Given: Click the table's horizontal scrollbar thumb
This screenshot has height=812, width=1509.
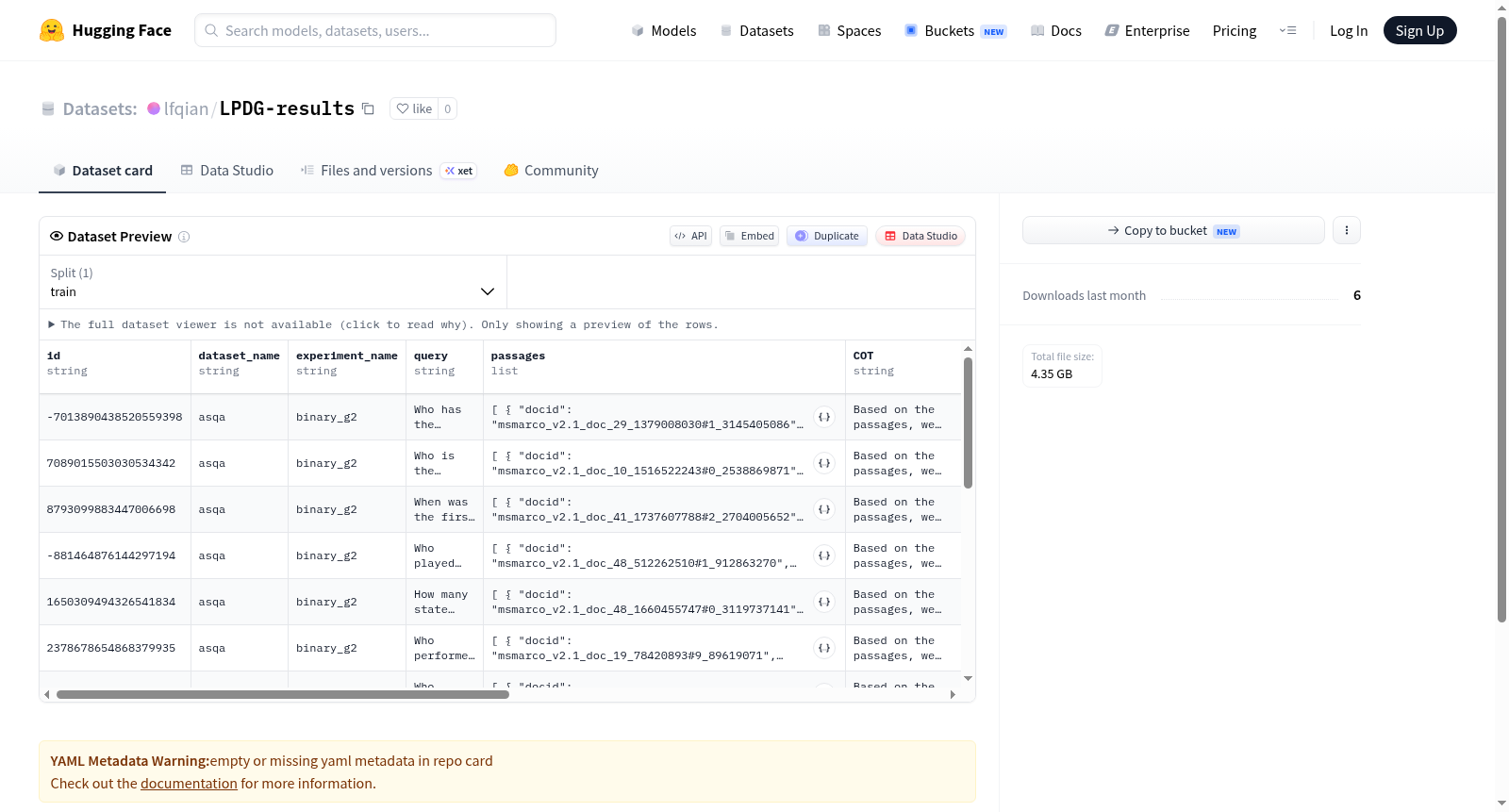Looking at the screenshot, I should click(283, 695).
